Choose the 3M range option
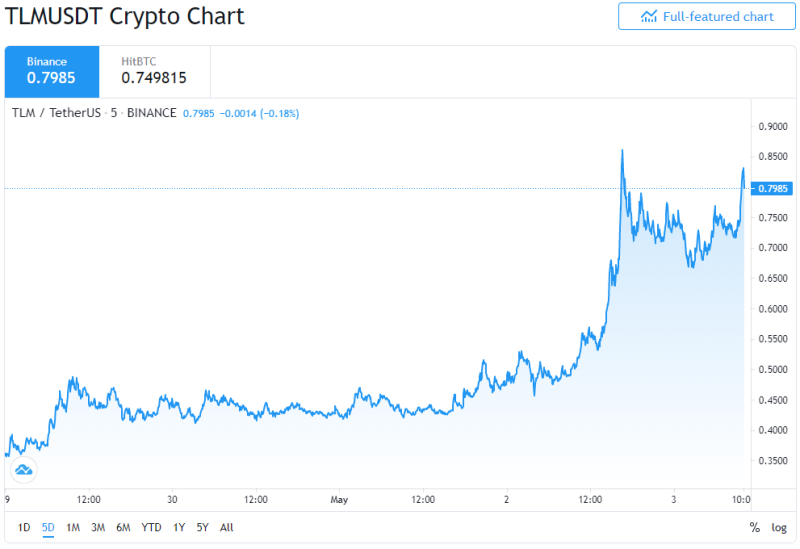800x549 pixels. click(x=98, y=528)
